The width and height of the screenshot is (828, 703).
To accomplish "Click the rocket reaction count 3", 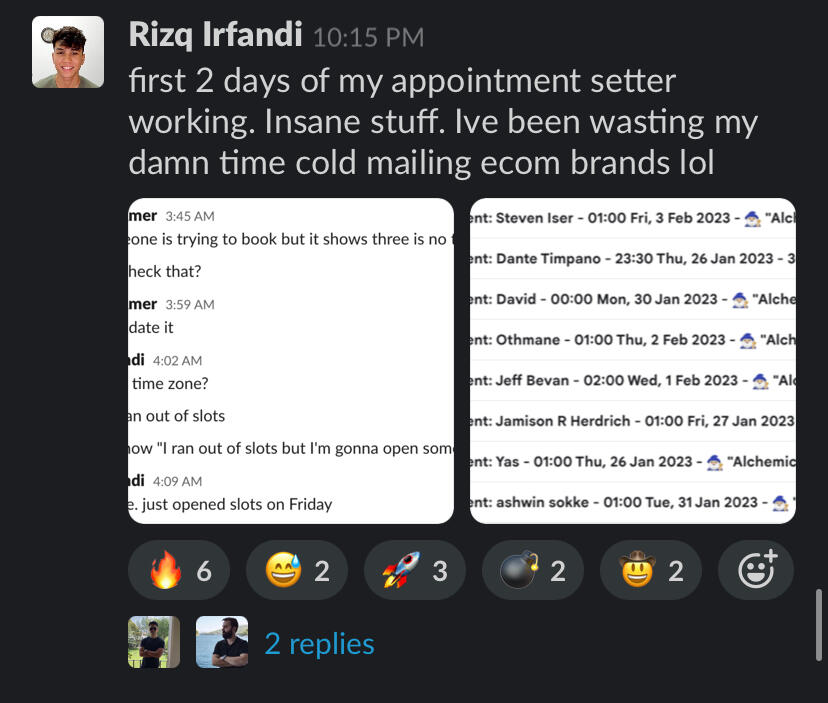I will point(440,571).
